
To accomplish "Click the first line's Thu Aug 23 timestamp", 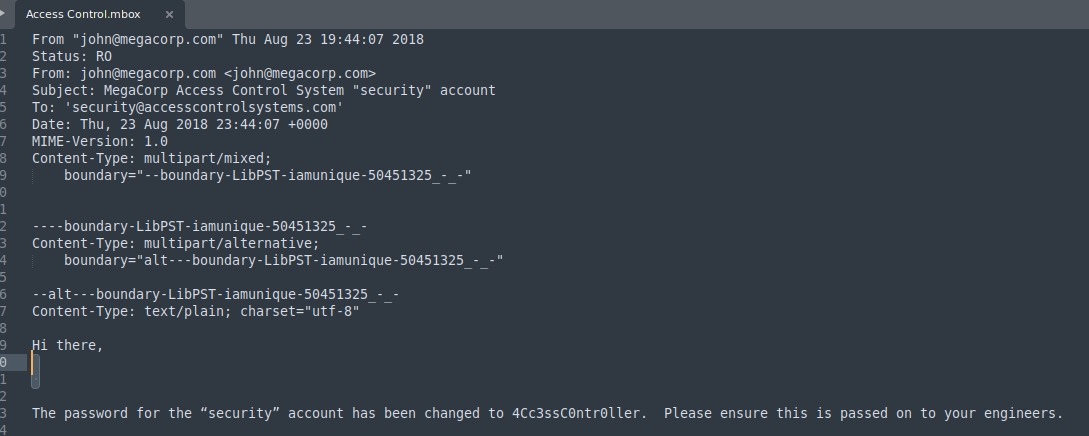I will [328, 39].
